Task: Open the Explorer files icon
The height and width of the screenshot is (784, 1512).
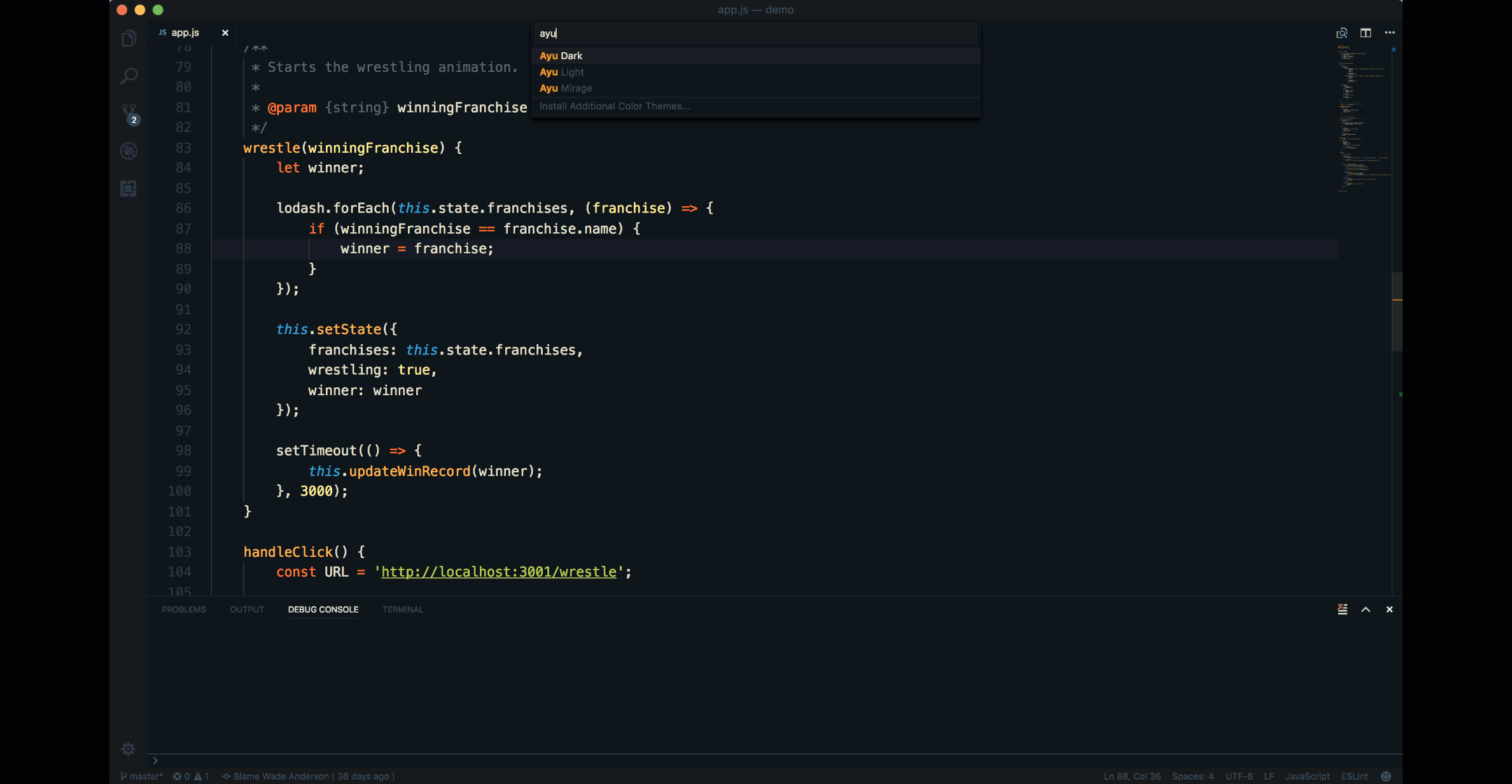Action: [x=129, y=39]
